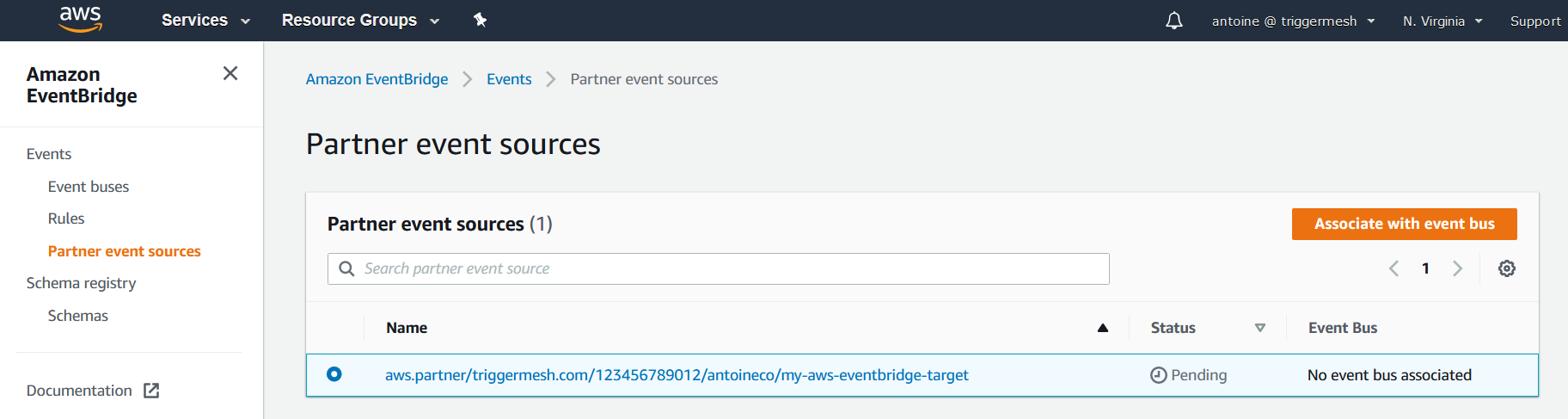Open the notifications bell icon
Viewport: 1568px width, 419px height.
(x=1173, y=21)
